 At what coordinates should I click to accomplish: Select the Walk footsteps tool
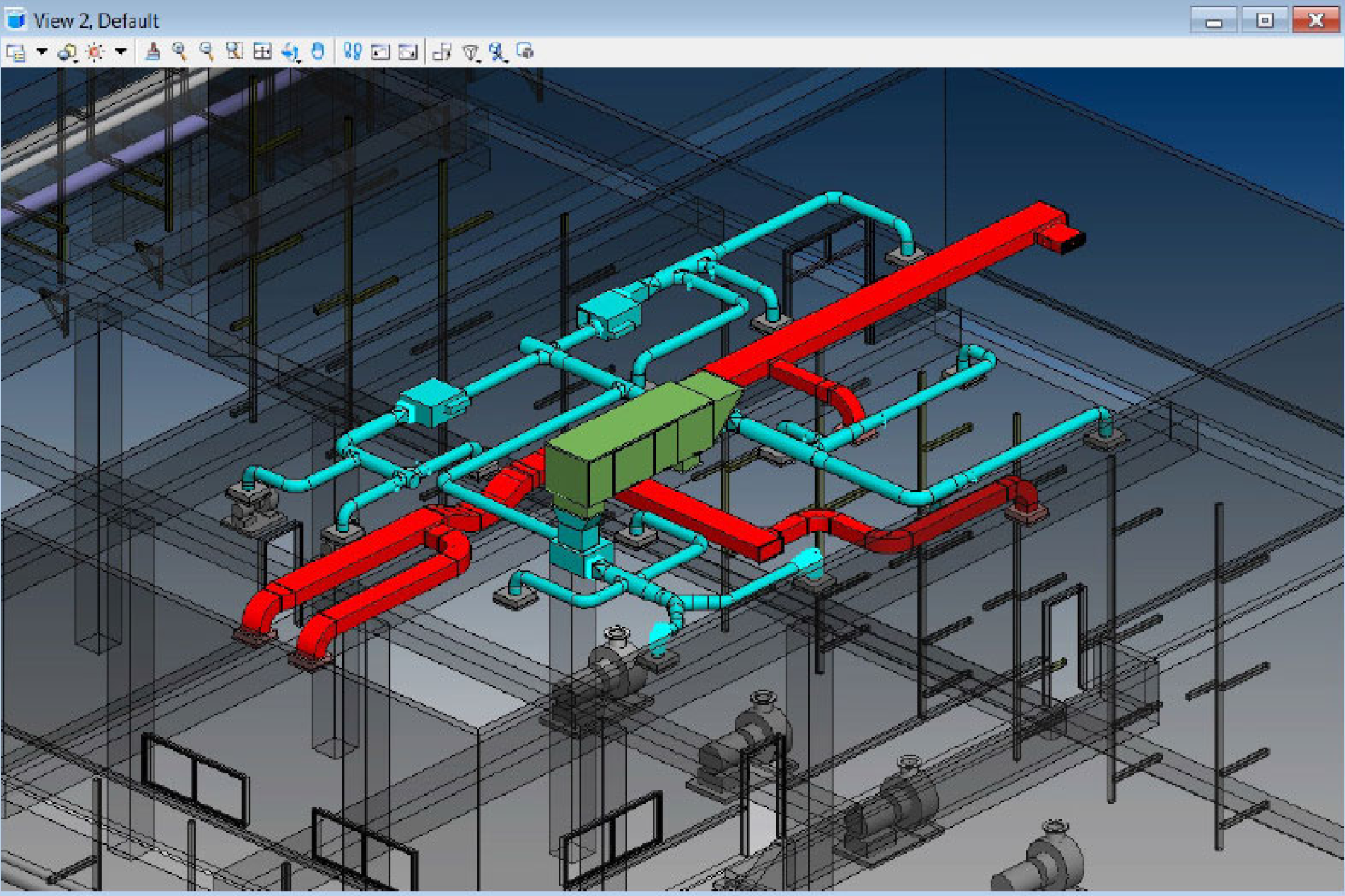353,51
